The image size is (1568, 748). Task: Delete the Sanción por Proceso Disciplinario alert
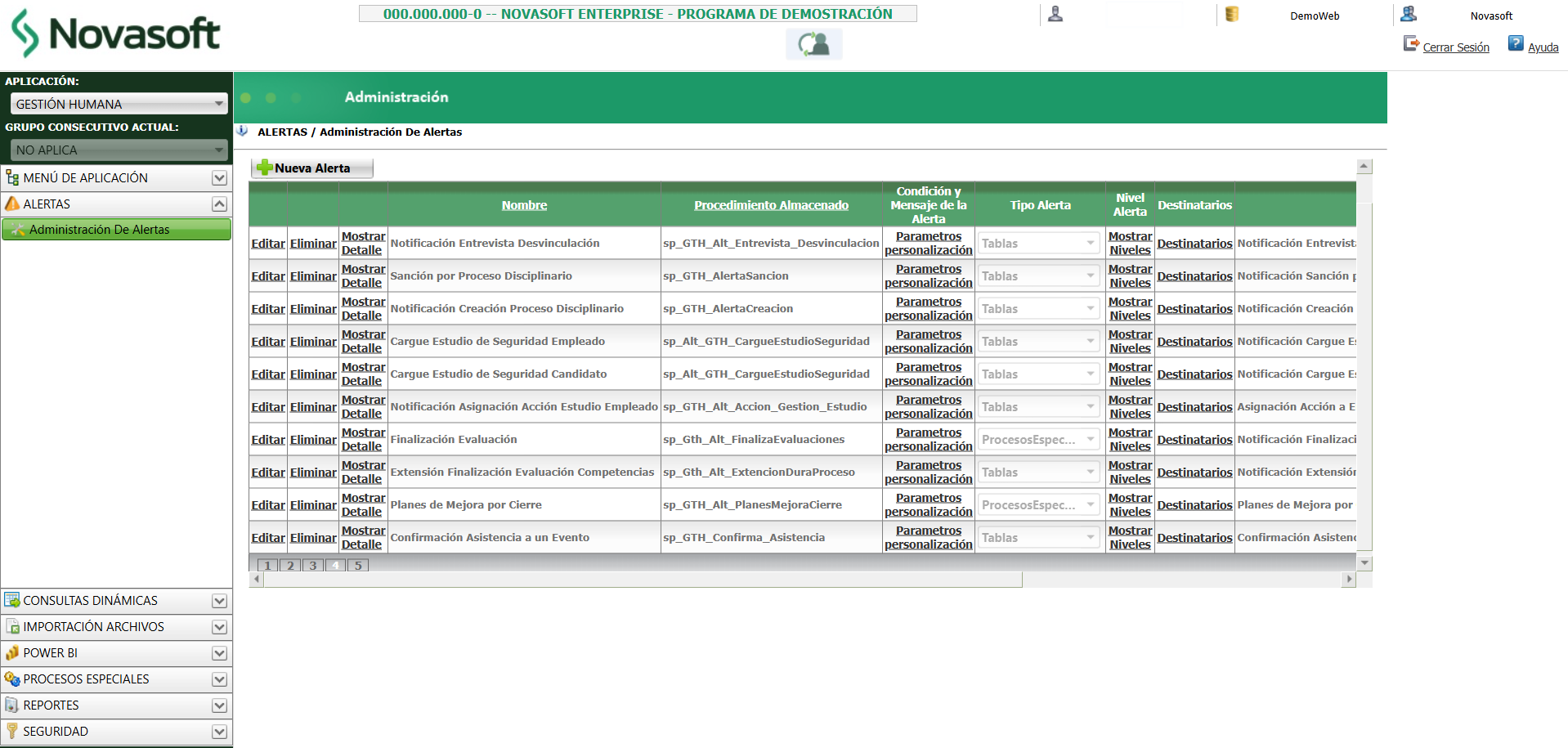click(313, 276)
